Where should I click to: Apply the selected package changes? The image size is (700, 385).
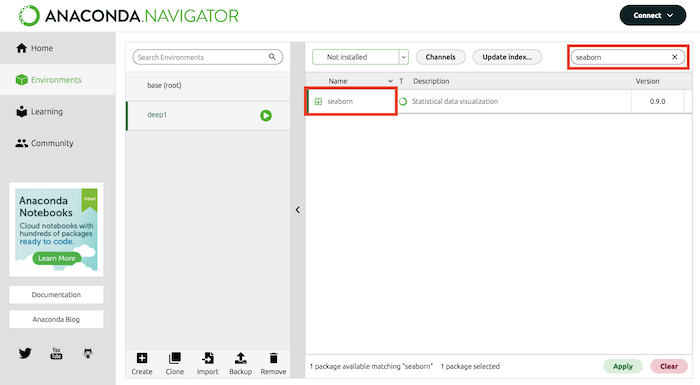[623, 366]
